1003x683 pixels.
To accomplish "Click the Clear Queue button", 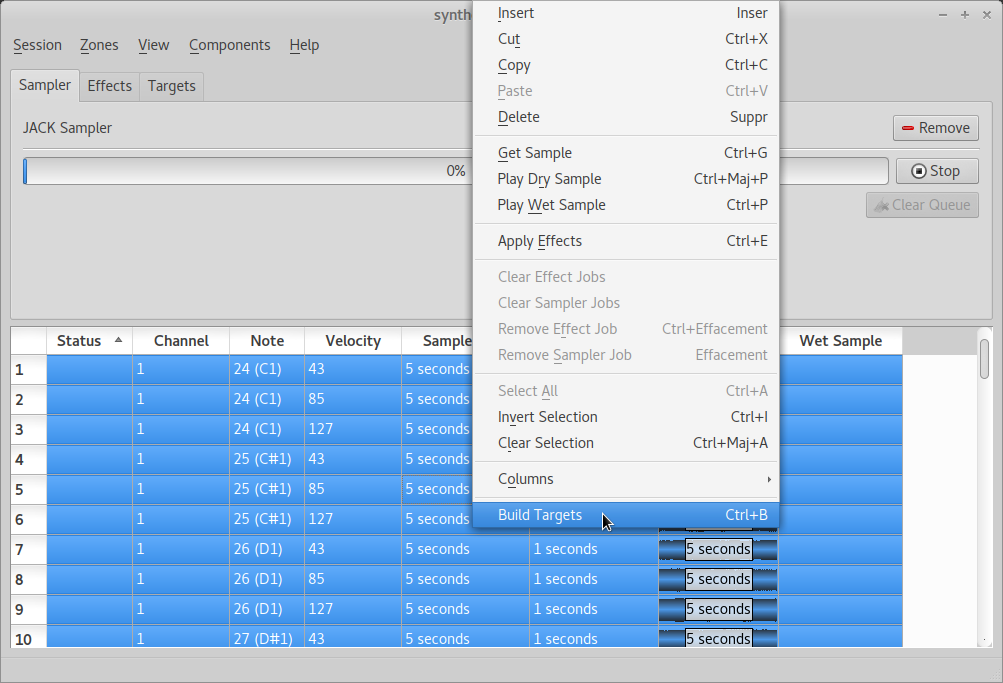I will (922, 205).
